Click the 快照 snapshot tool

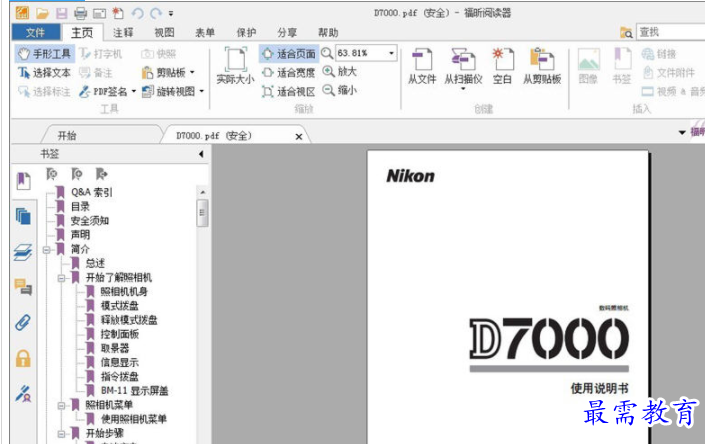pos(159,54)
